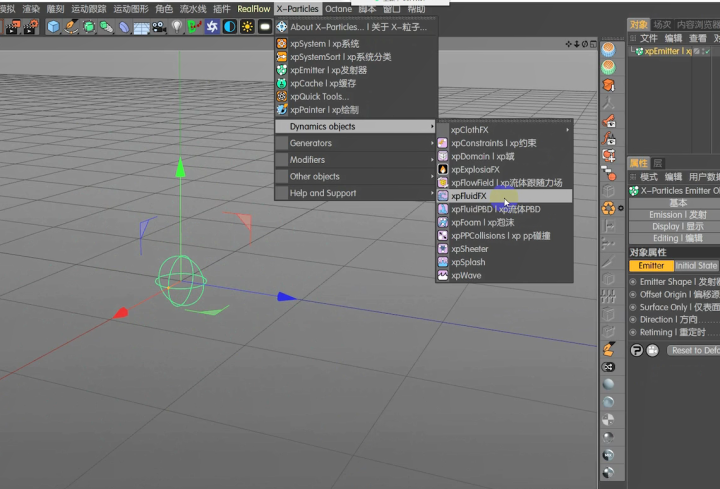
Task: Open the spline pen tool
Action: coord(71,27)
